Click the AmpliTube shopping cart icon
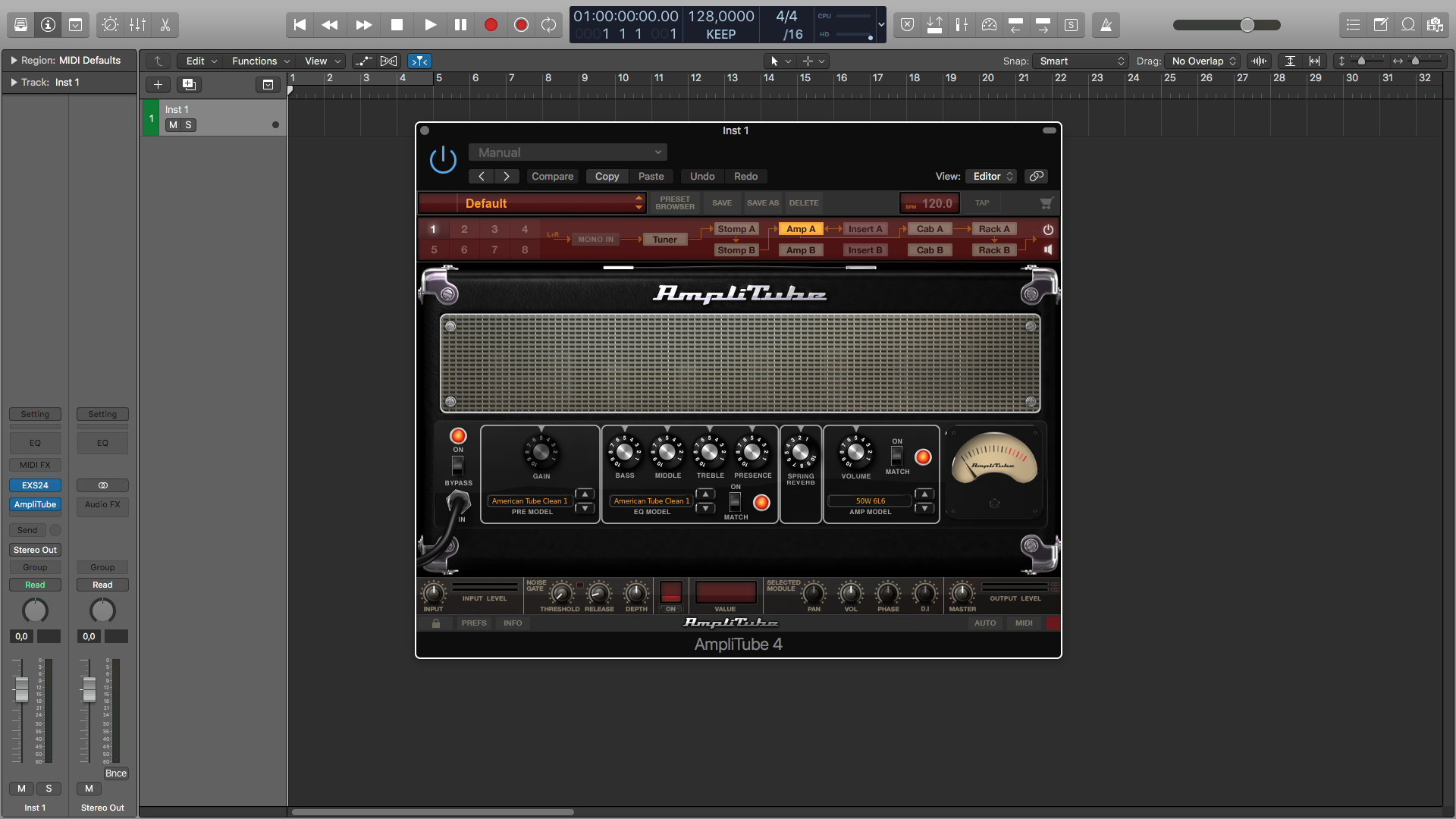The image size is (1456, 819). click(1046, 203)
